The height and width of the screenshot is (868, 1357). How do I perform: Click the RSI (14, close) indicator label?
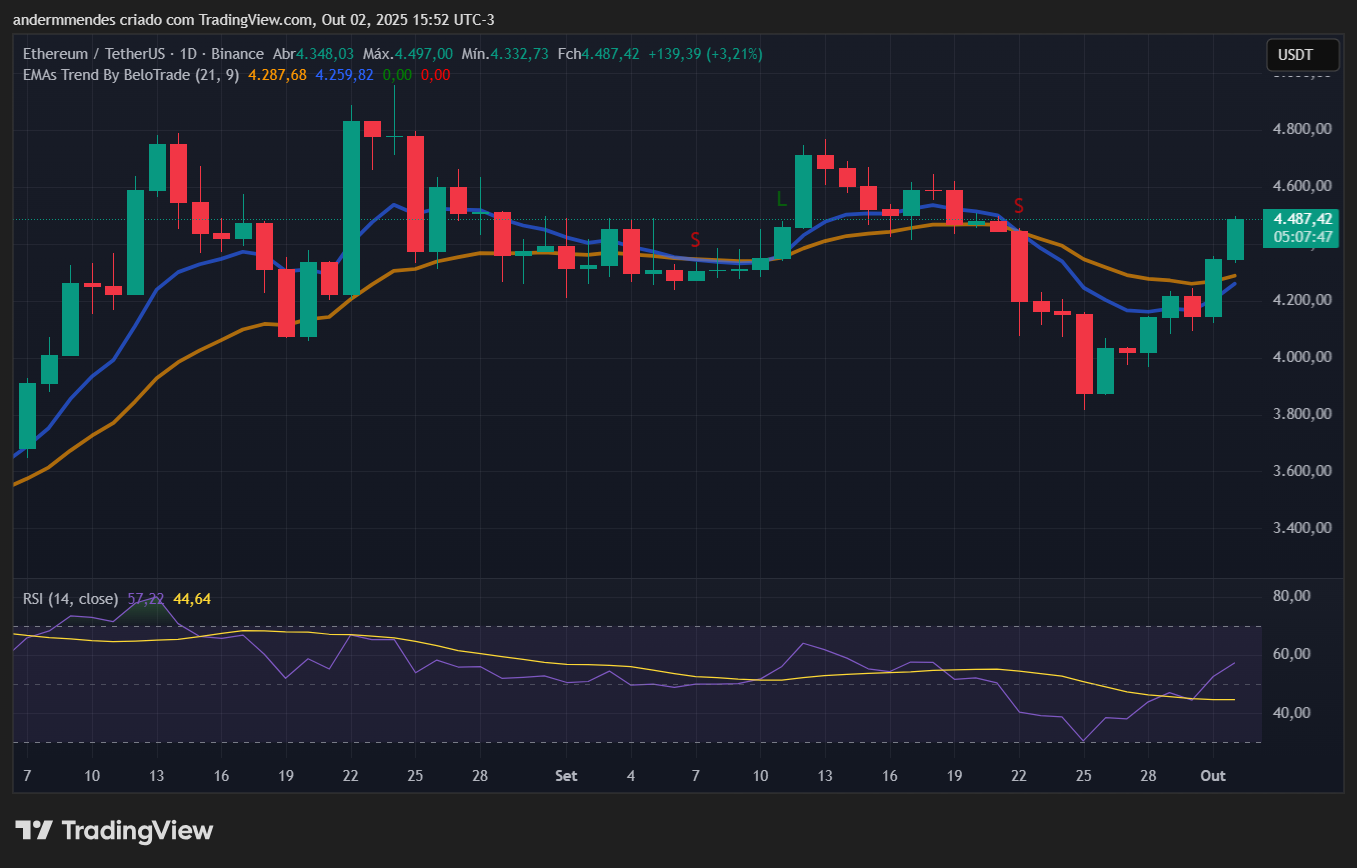click(x=70, y=599)
